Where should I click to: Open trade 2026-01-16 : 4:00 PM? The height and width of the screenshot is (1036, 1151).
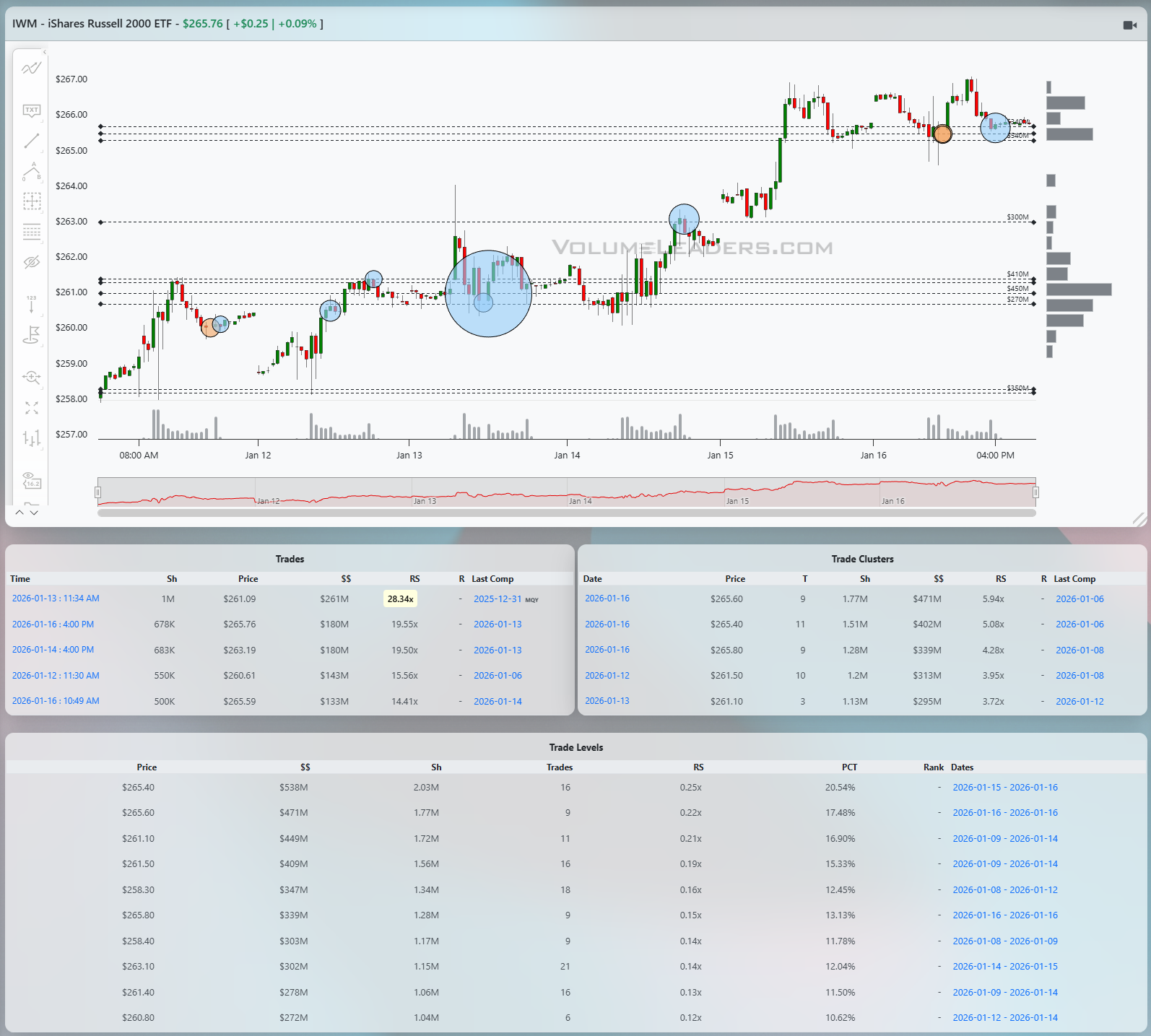(x=53, y=624)
